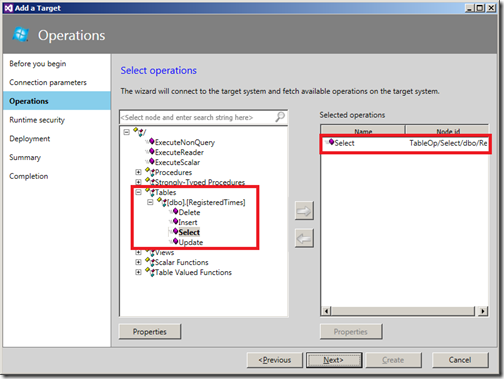Click the Name column header
Image resolution: width=504 pixels, height=379 pixels.
click(x=363, y=131)
